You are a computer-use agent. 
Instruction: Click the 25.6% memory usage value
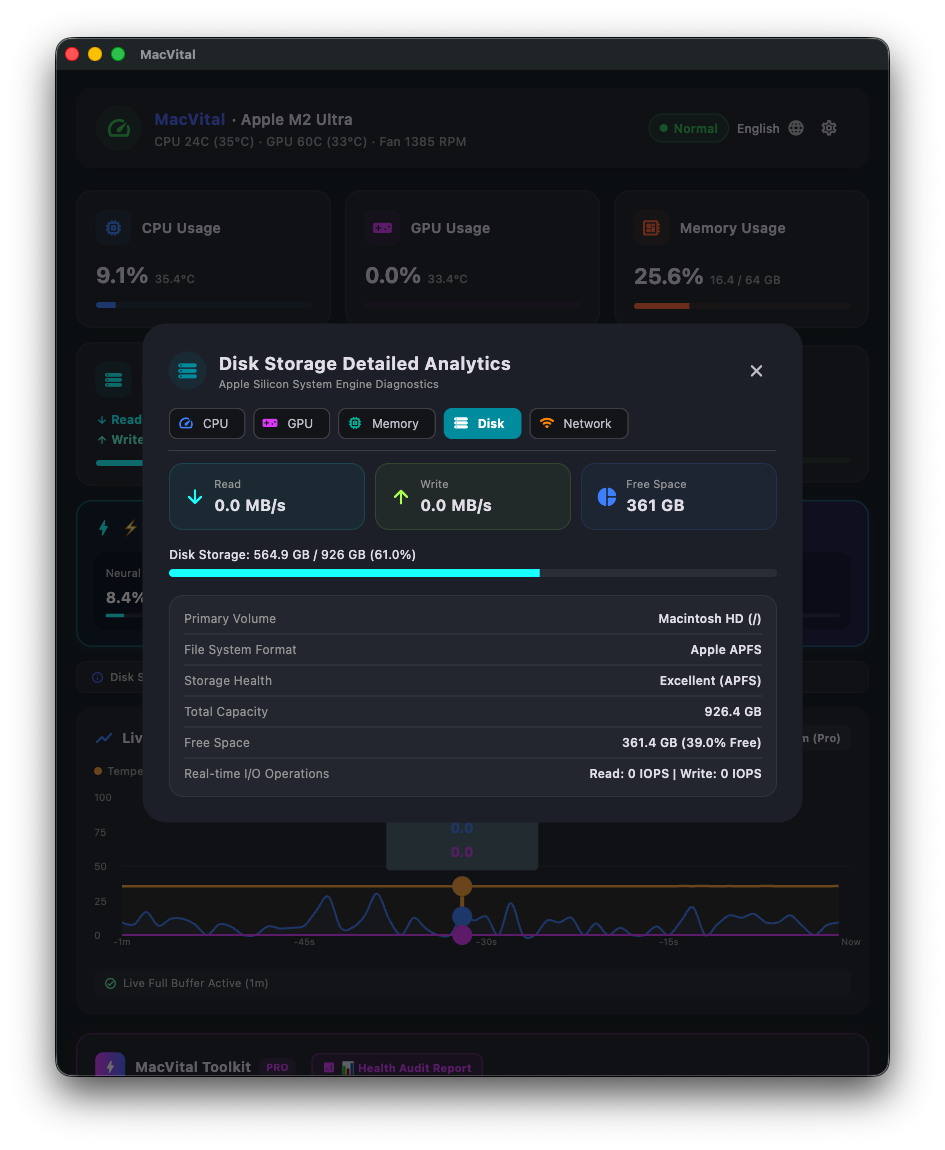coord(668,276)
